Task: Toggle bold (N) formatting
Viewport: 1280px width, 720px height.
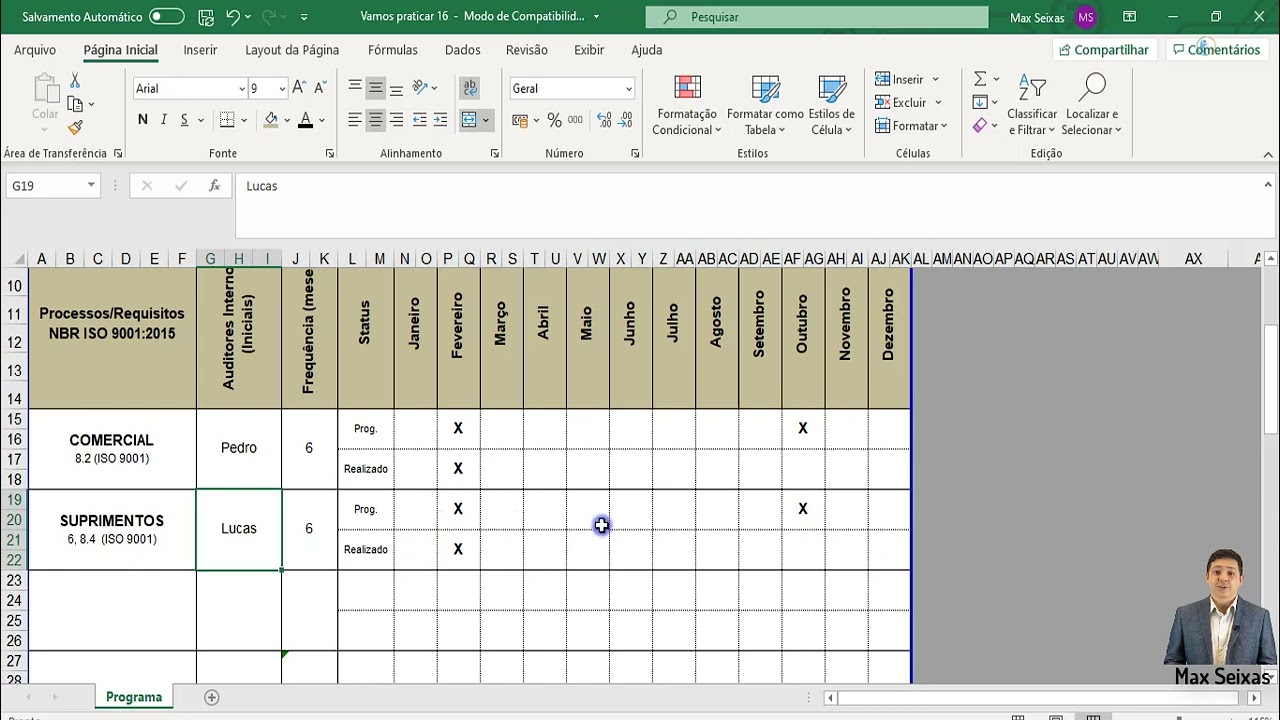Action: click(143, 120)
